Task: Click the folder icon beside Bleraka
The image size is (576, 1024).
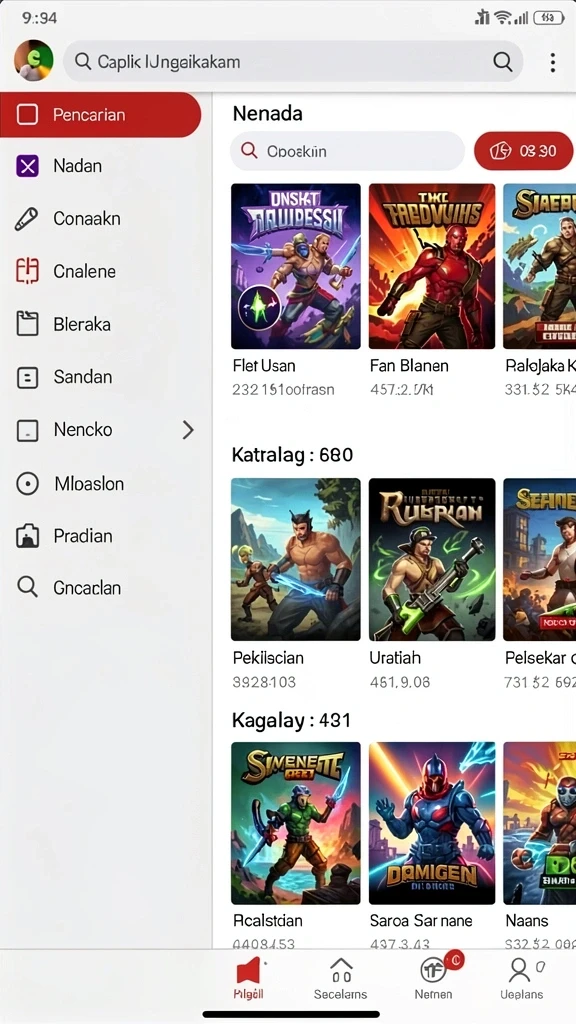Action: point(27,324)
